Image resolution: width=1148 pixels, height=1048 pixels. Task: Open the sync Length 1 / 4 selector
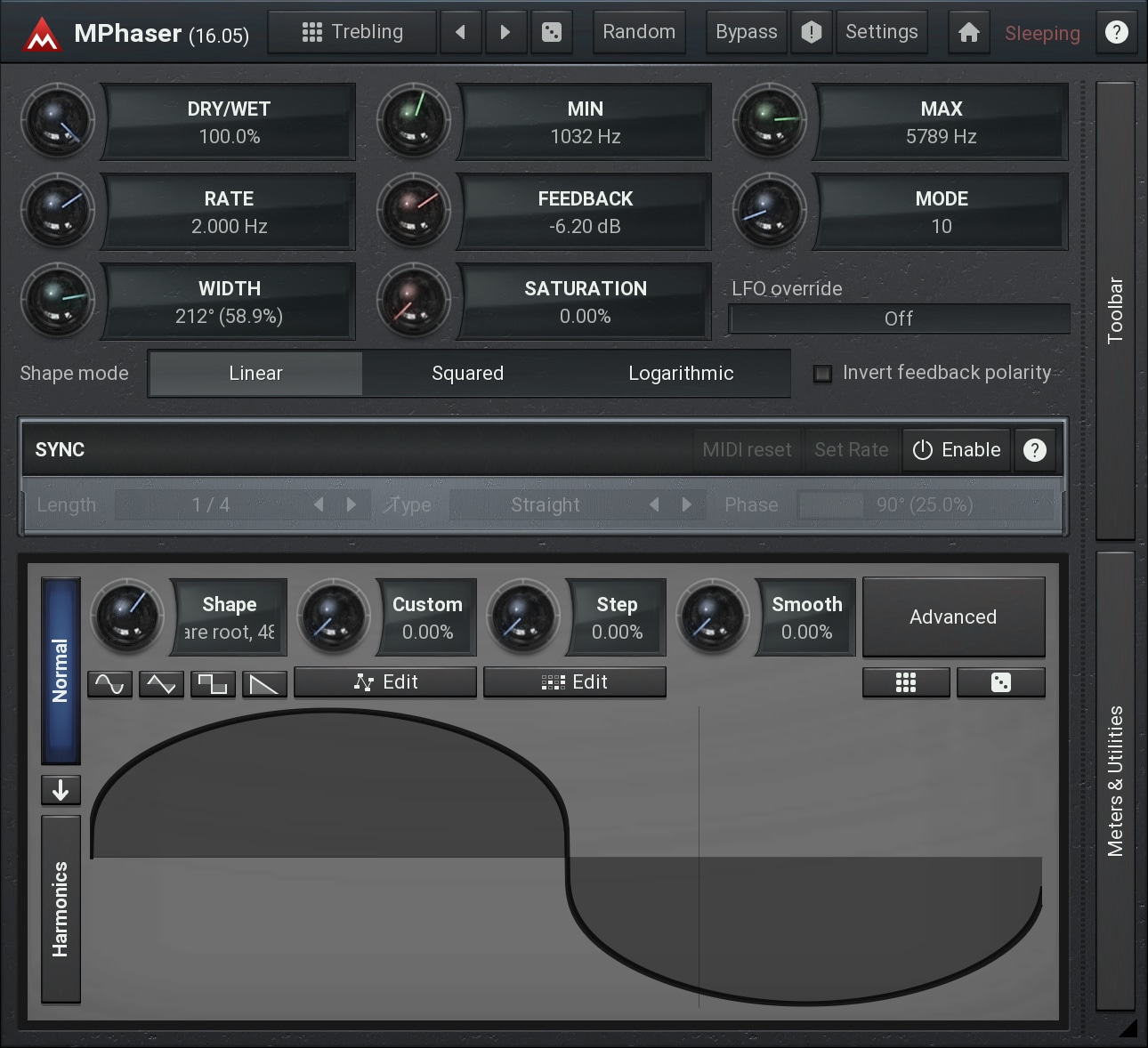click(211, 505)
